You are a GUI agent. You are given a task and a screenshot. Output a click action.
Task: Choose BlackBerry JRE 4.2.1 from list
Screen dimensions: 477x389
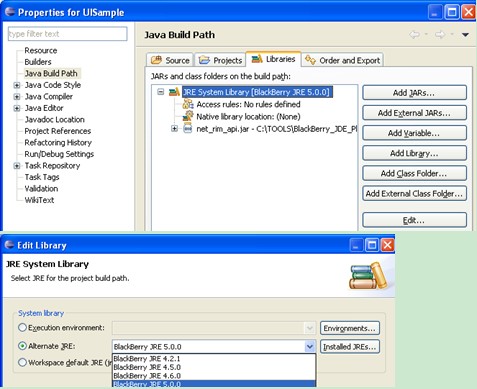click(214, 359)
